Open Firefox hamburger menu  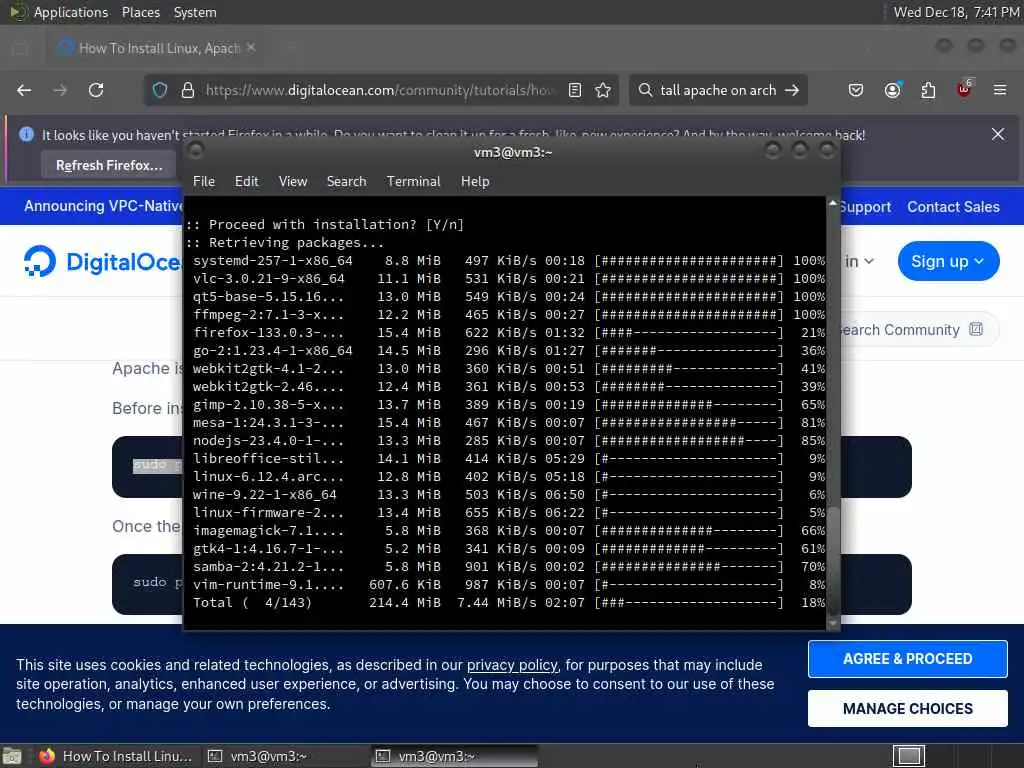pos(1000,90)
